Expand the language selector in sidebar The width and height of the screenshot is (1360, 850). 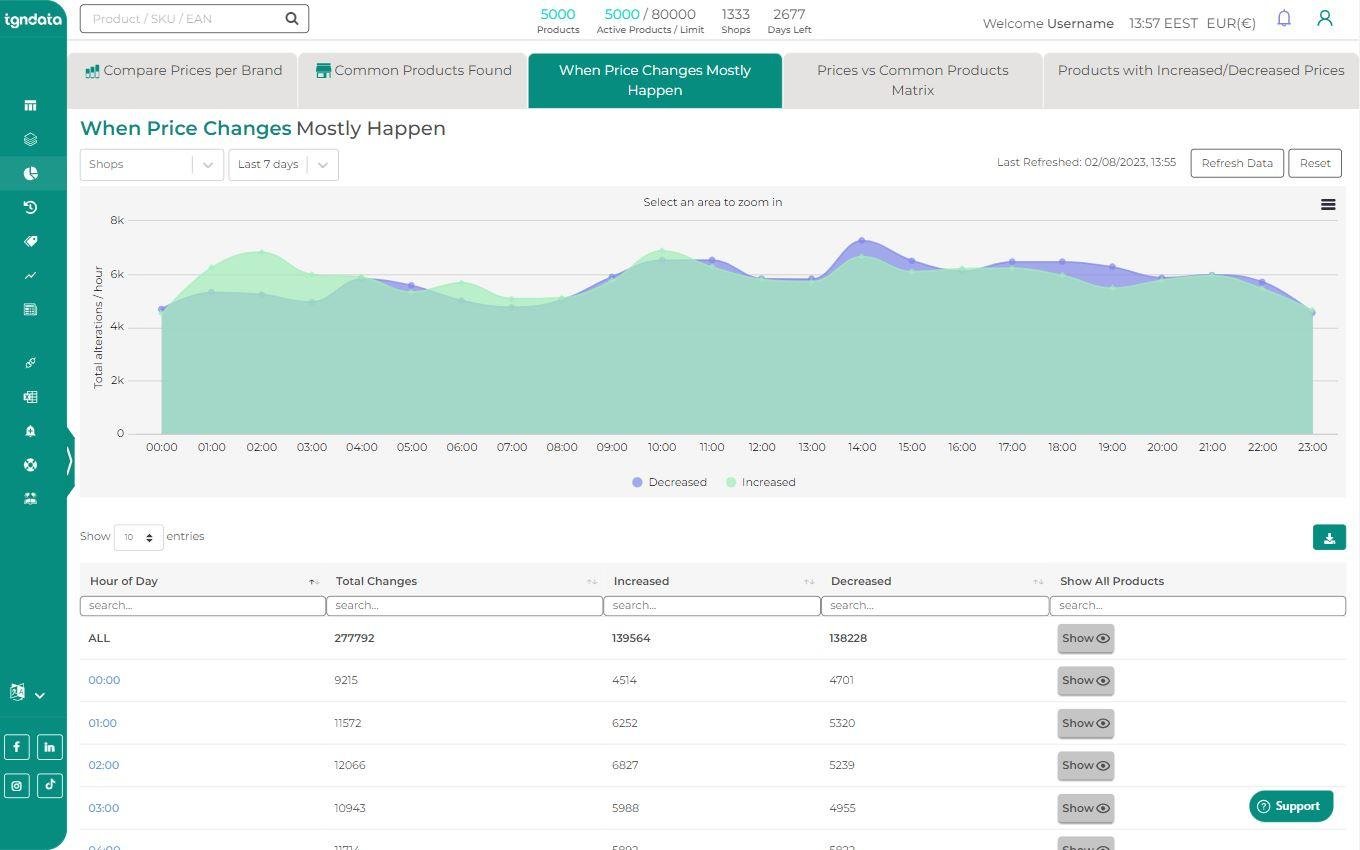(x=27, y=693)
